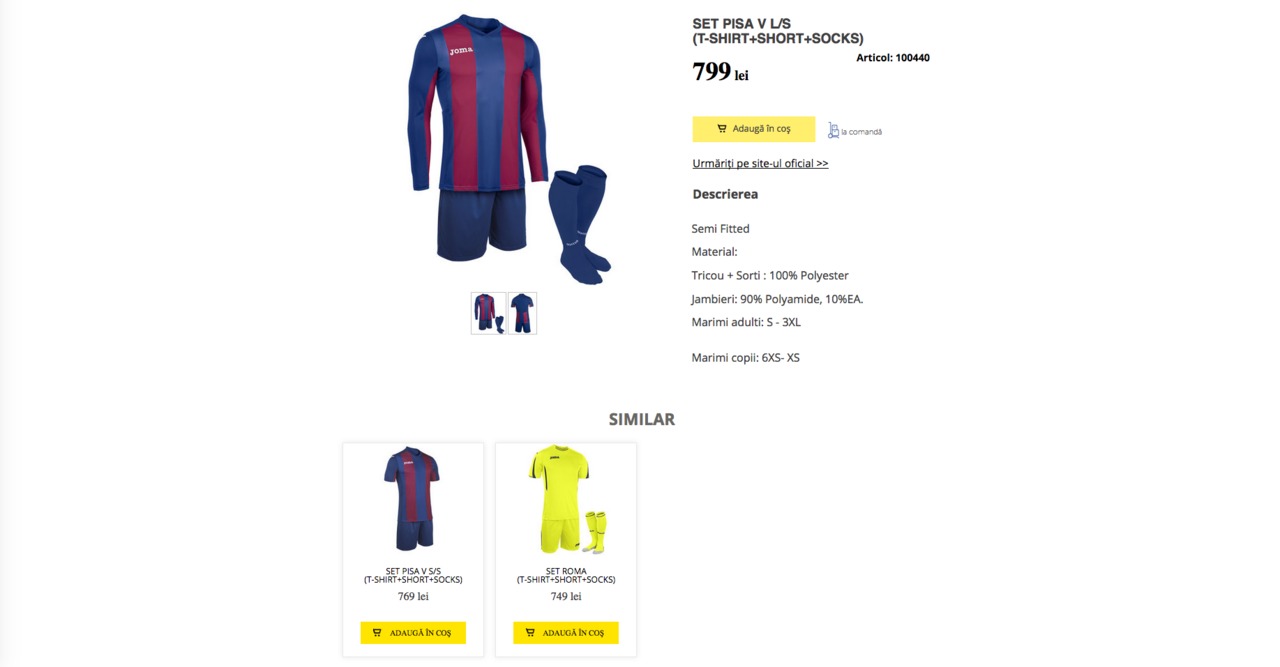Click the 'la comandă' availability text
Viewport: 1280px width, 667px height.
[x=861, y=132]
